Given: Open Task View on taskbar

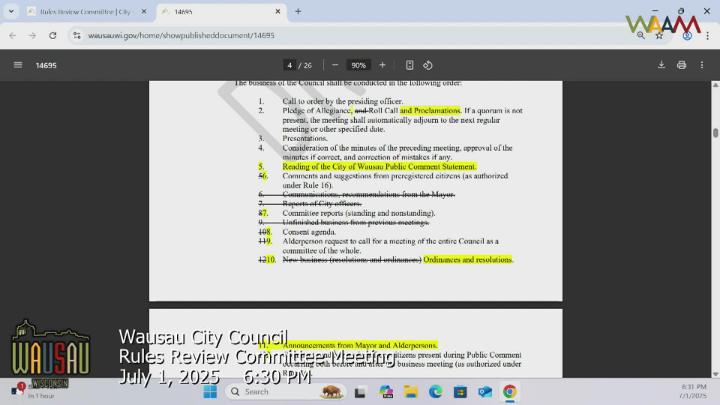Looking at the screenshot, I should (360, 392).
